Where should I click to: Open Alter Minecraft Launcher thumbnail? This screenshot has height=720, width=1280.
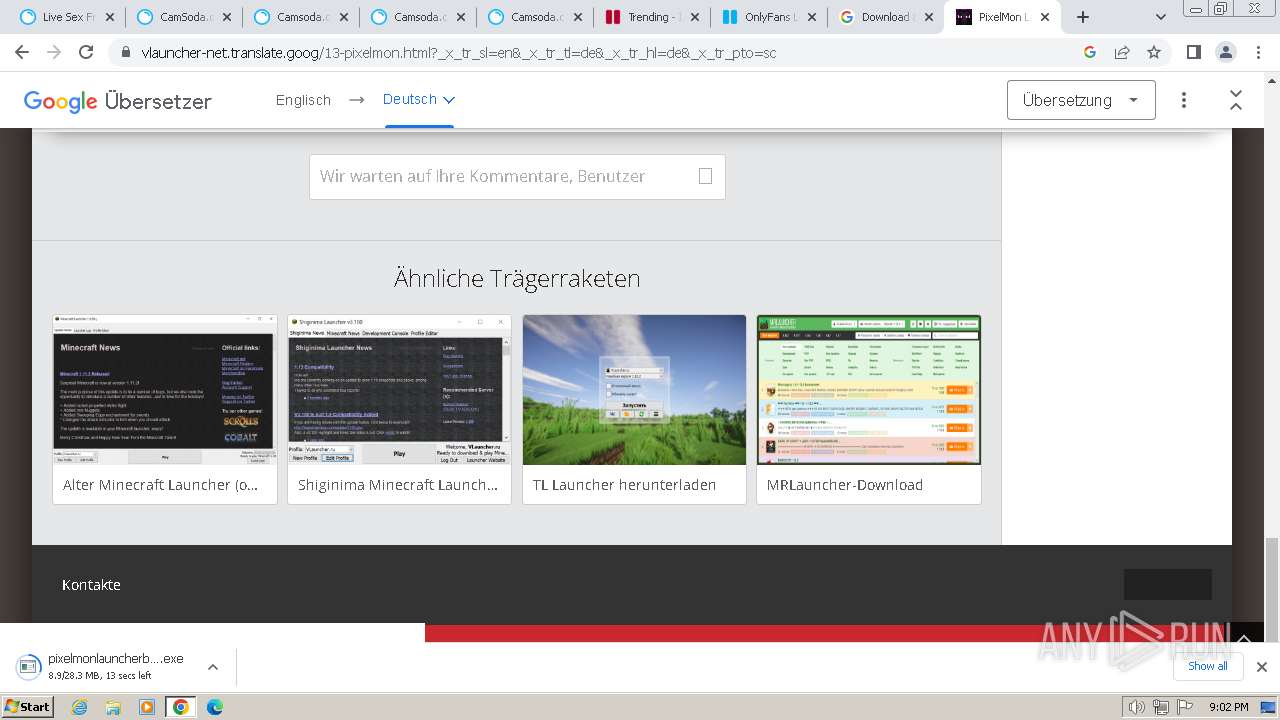click(x=165, y=390)
